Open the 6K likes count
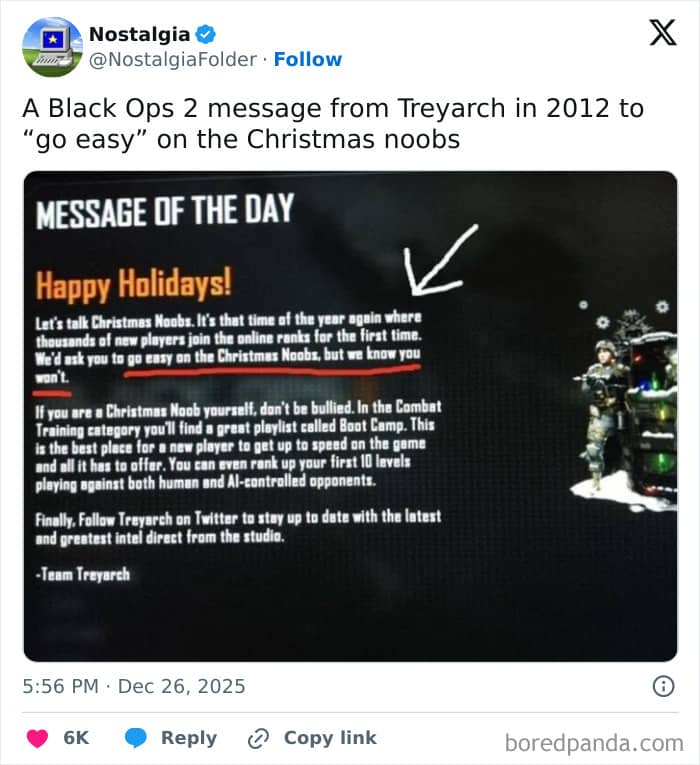 click(76, 738)
